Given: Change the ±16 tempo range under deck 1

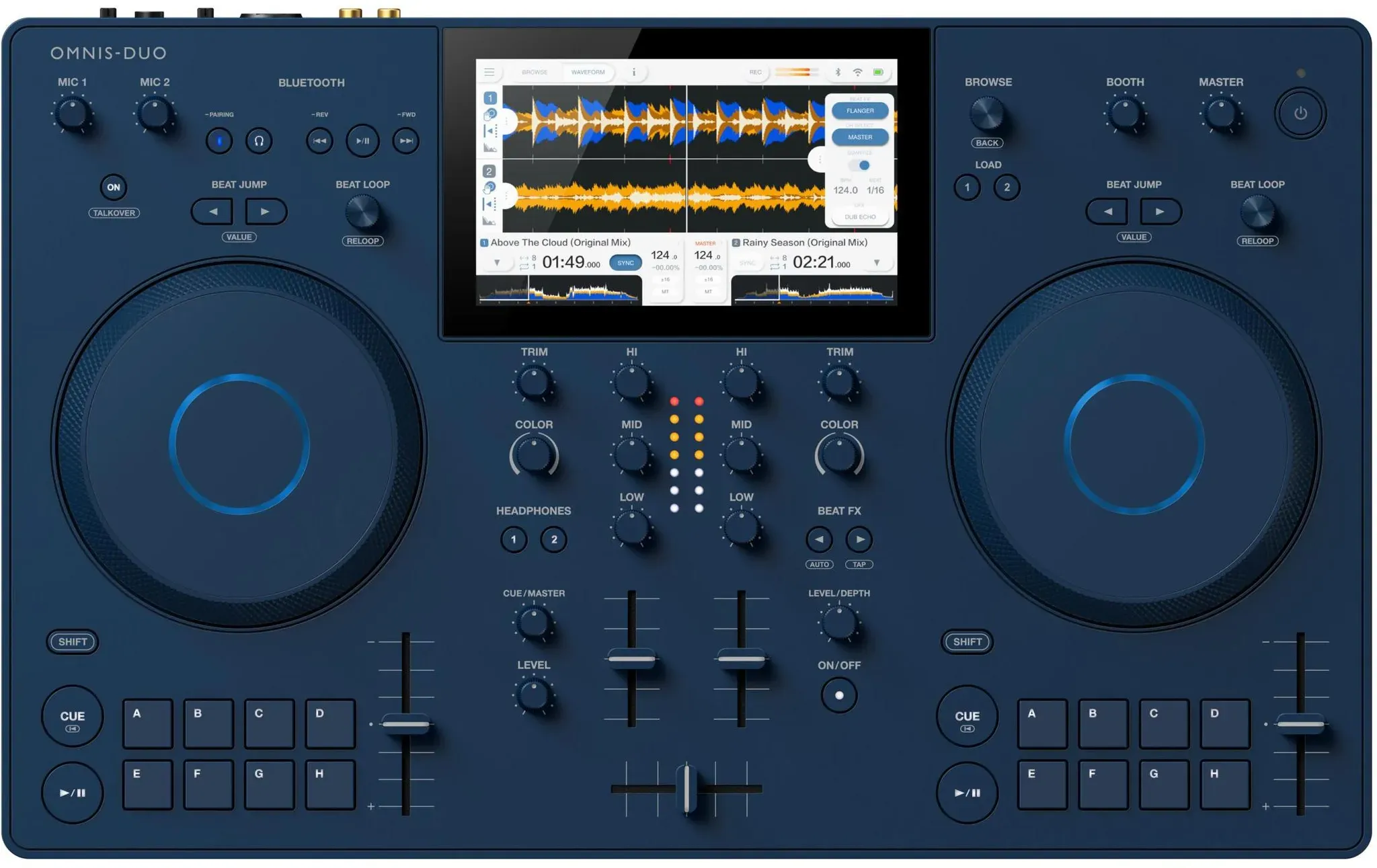Looking at the screenshot, I should (x=665, y=279).
